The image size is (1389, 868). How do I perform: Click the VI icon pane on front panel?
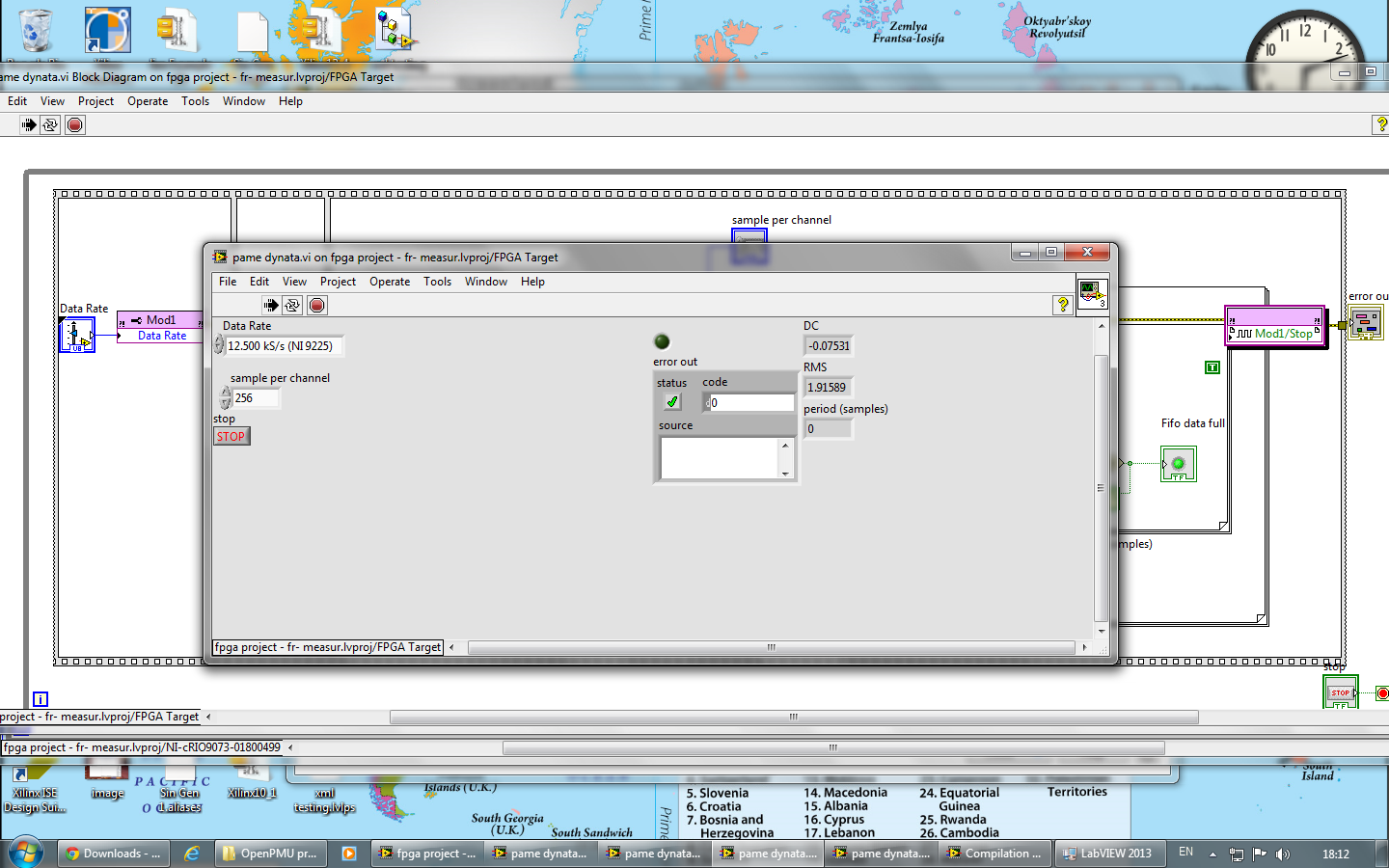coord(1092,294)
